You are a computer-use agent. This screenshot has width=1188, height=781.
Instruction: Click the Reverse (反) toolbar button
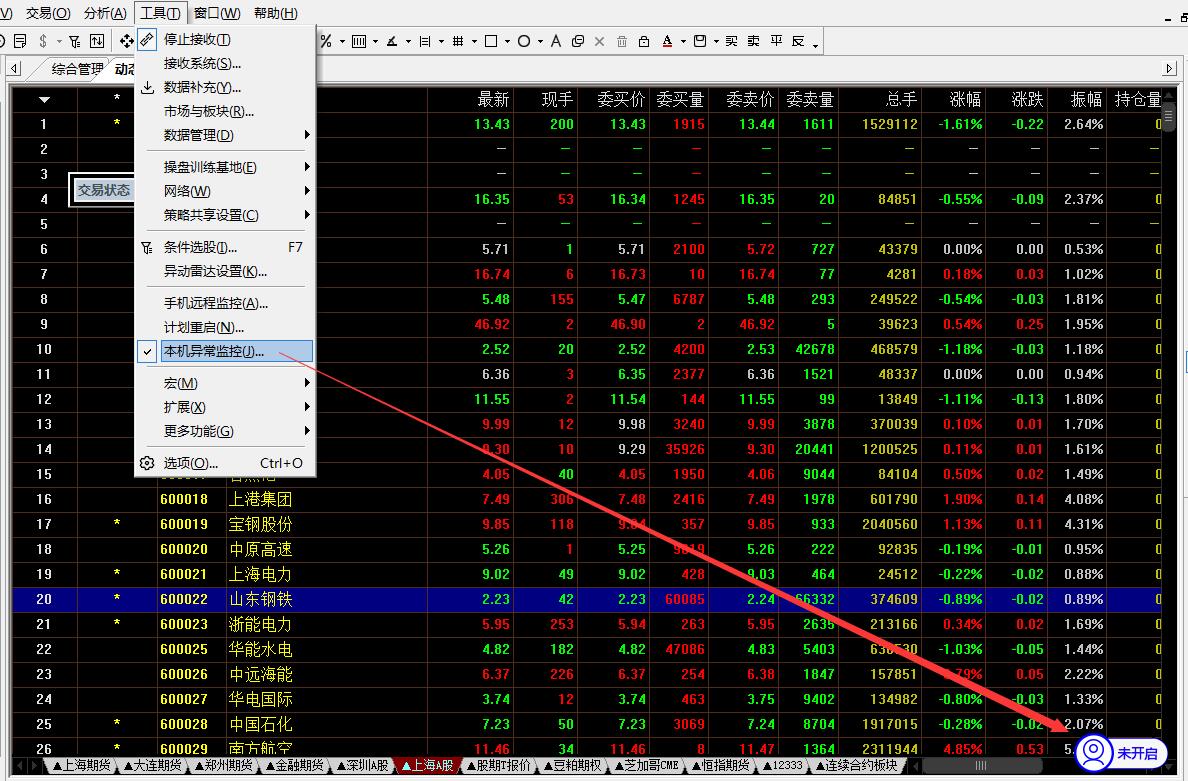coord(799,41)
